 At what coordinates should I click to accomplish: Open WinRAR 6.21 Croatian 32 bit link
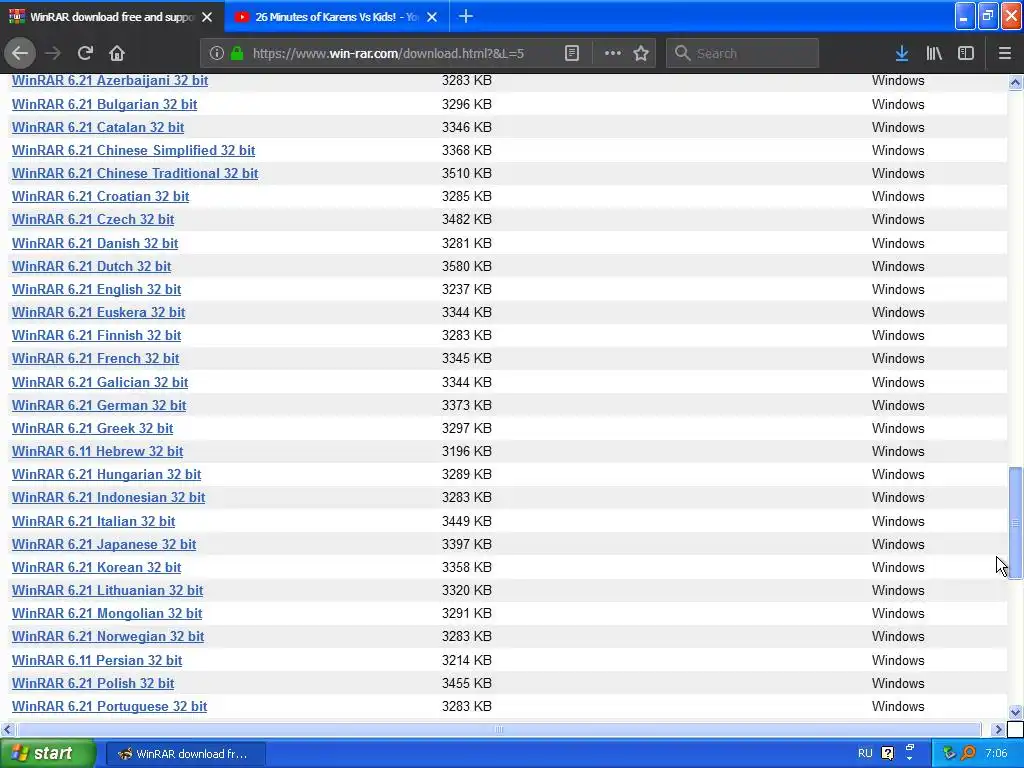click(101, 196)
